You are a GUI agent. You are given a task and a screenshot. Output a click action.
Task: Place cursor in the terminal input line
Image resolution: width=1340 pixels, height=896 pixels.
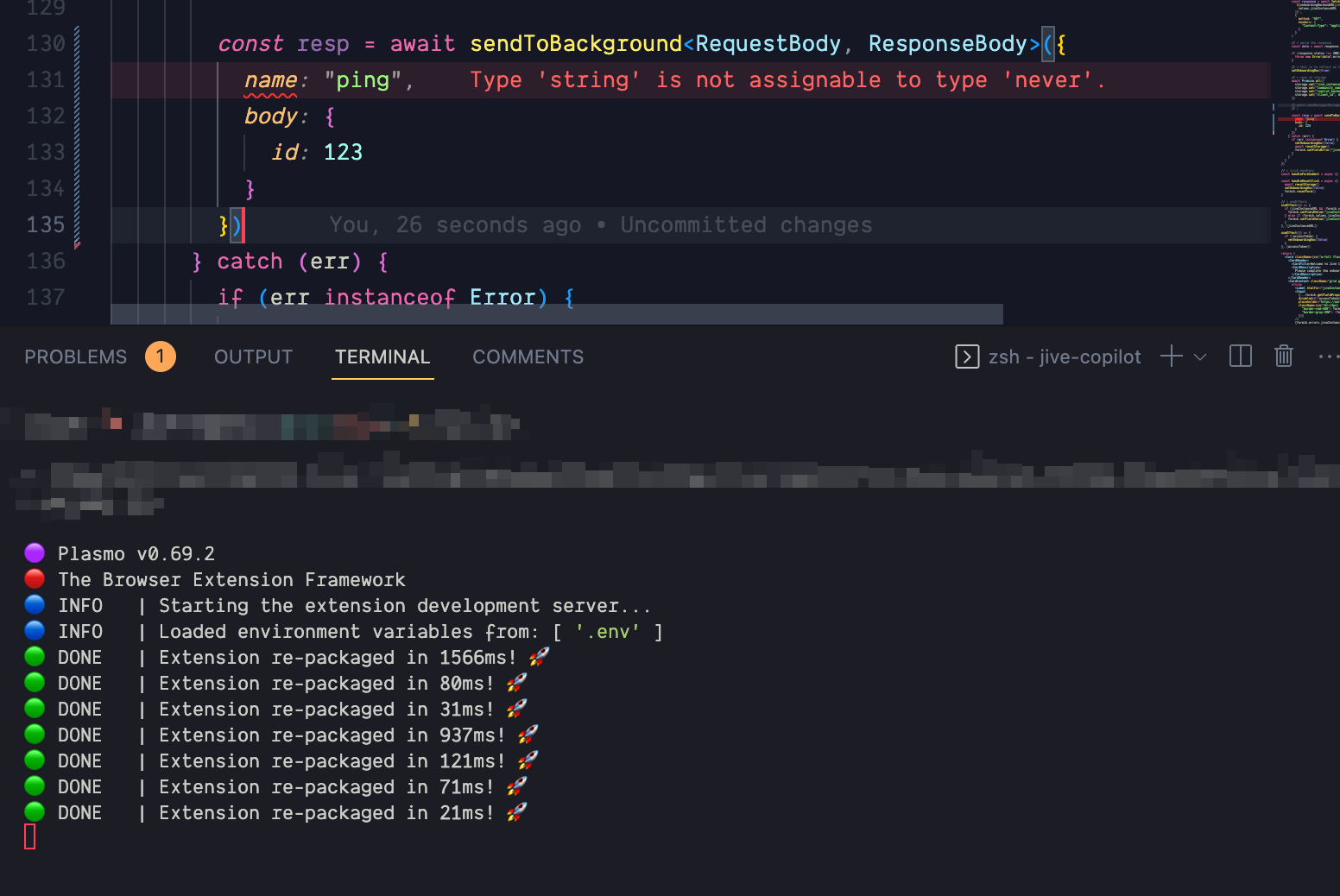pyautogui.click(x=259, y=837)
